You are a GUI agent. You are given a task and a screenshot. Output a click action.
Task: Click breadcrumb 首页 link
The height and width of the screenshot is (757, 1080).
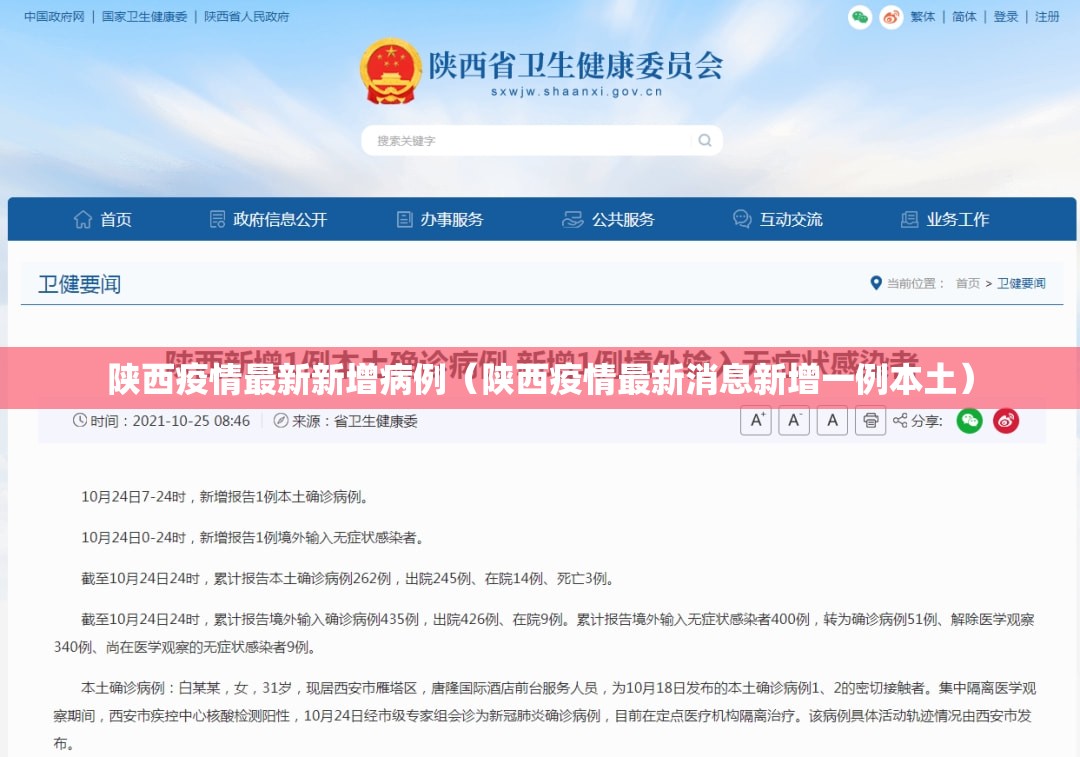coord(968,283)
